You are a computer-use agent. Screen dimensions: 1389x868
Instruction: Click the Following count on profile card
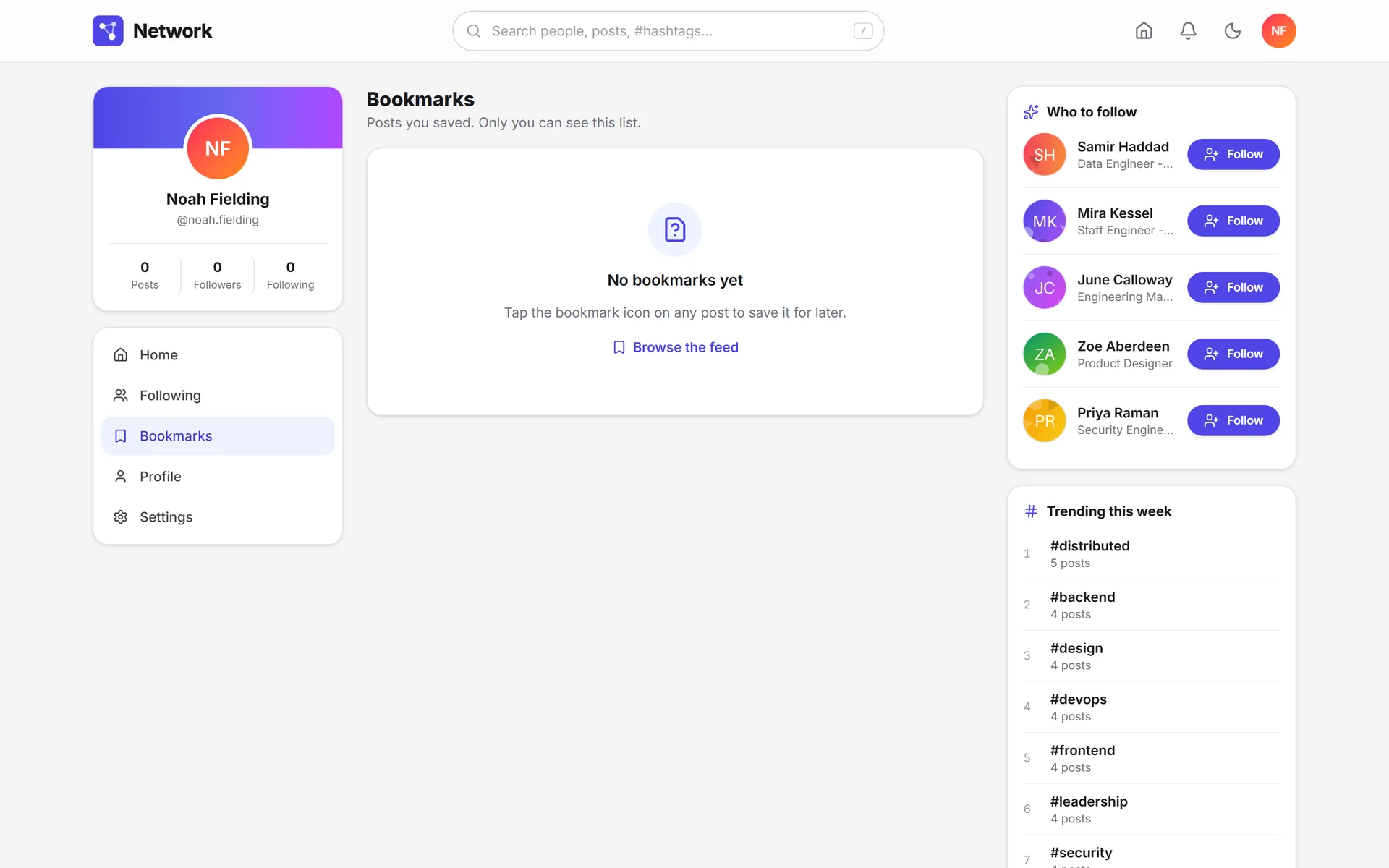pos(290,275)
